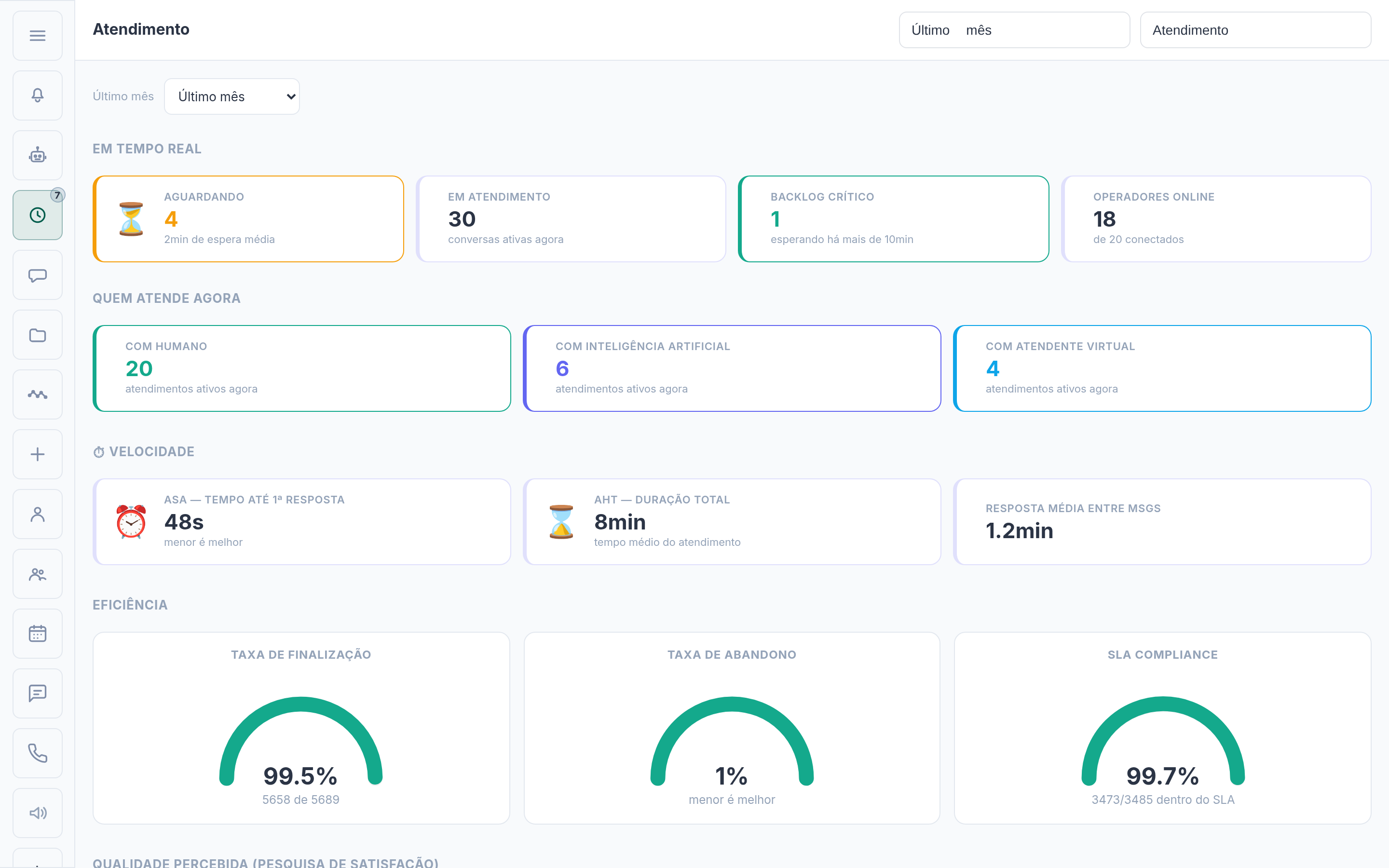Image resolution: width=1389 pixels, height=868 pixels.
Task: Expand the Último mês period dropdown
Action: point(232,96)
